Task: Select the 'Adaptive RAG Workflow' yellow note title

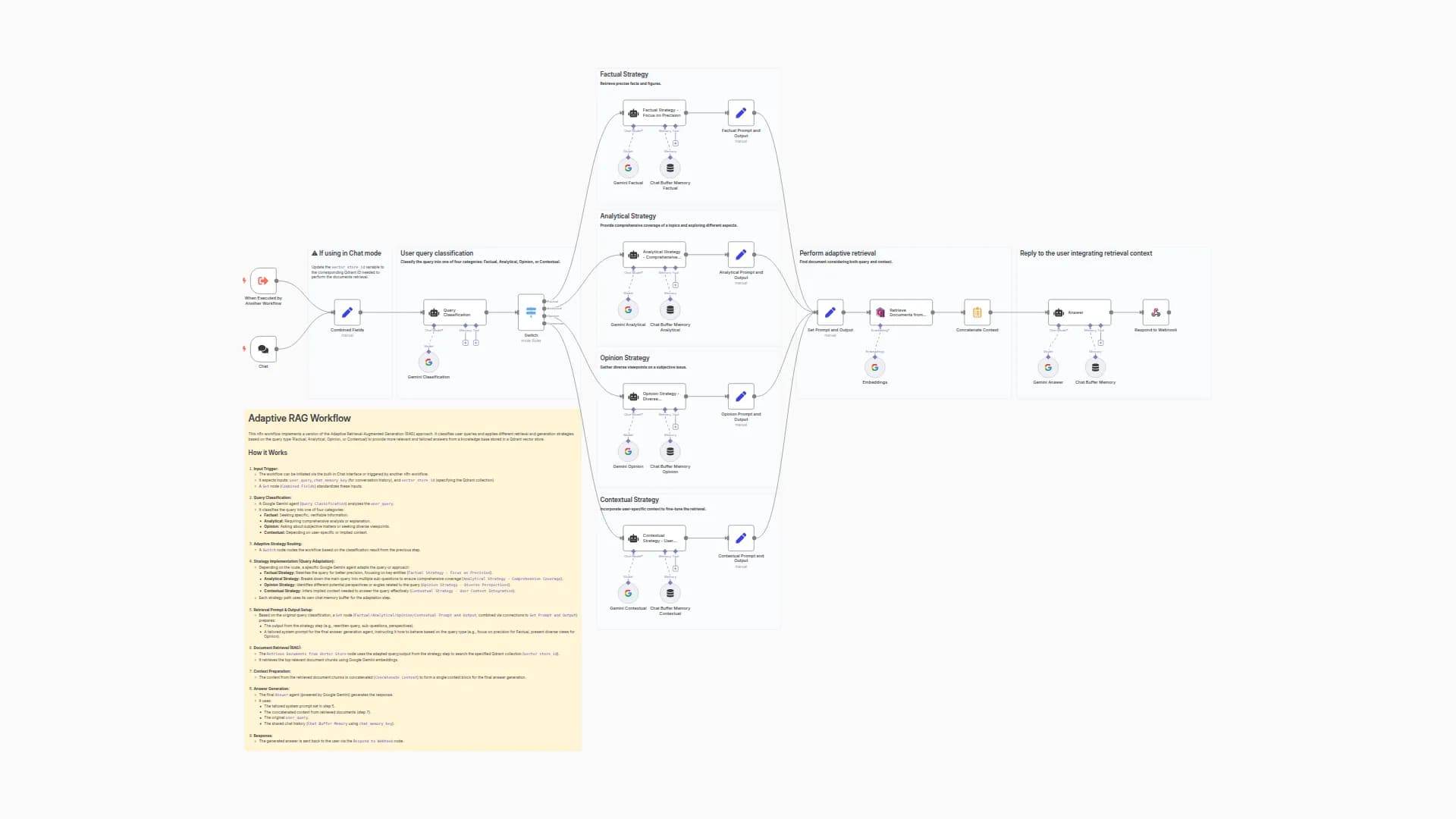Action: [x=300, y=419]
